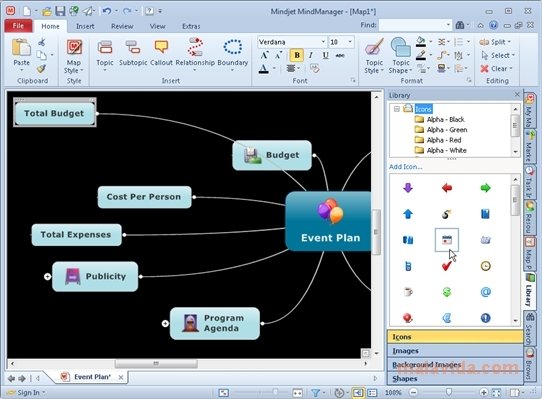Screen dimensions: 542x399
Task: Switch to the View ribbon tab
Action: pyautogui.click(x=157, y=26)
